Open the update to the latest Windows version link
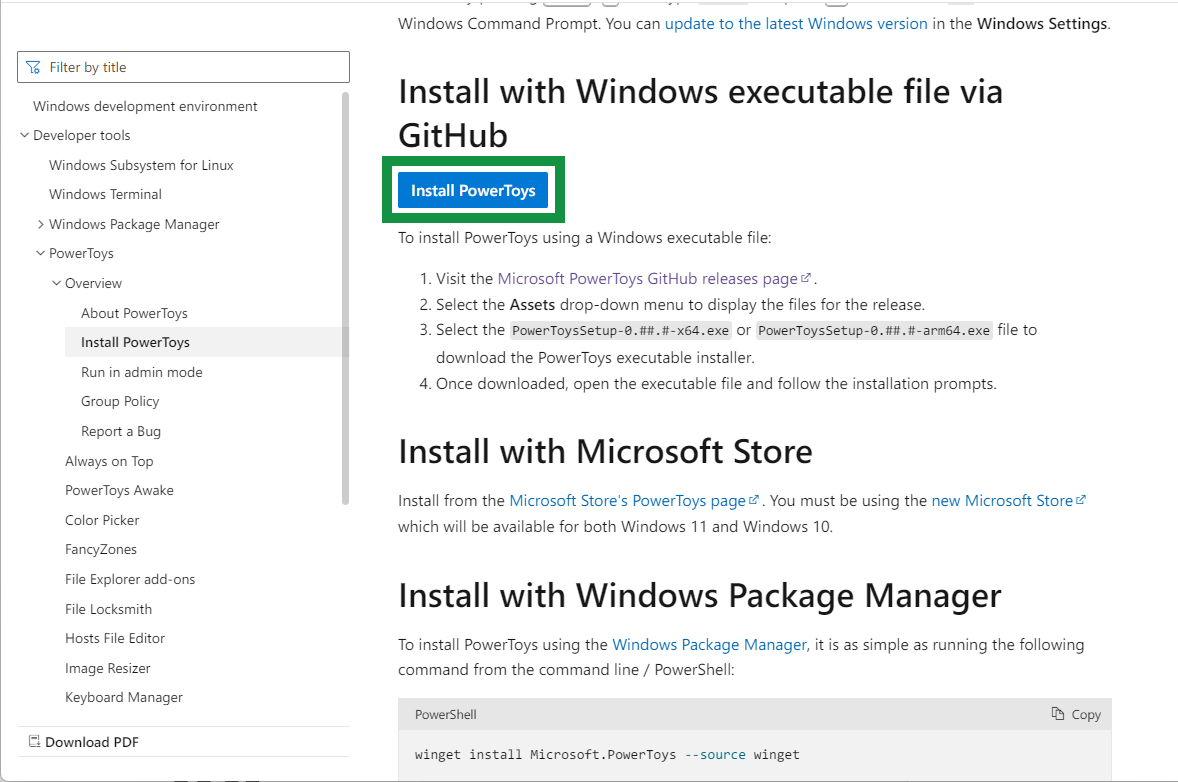The height and width of the screenshot is (782, 1178). 796,23
